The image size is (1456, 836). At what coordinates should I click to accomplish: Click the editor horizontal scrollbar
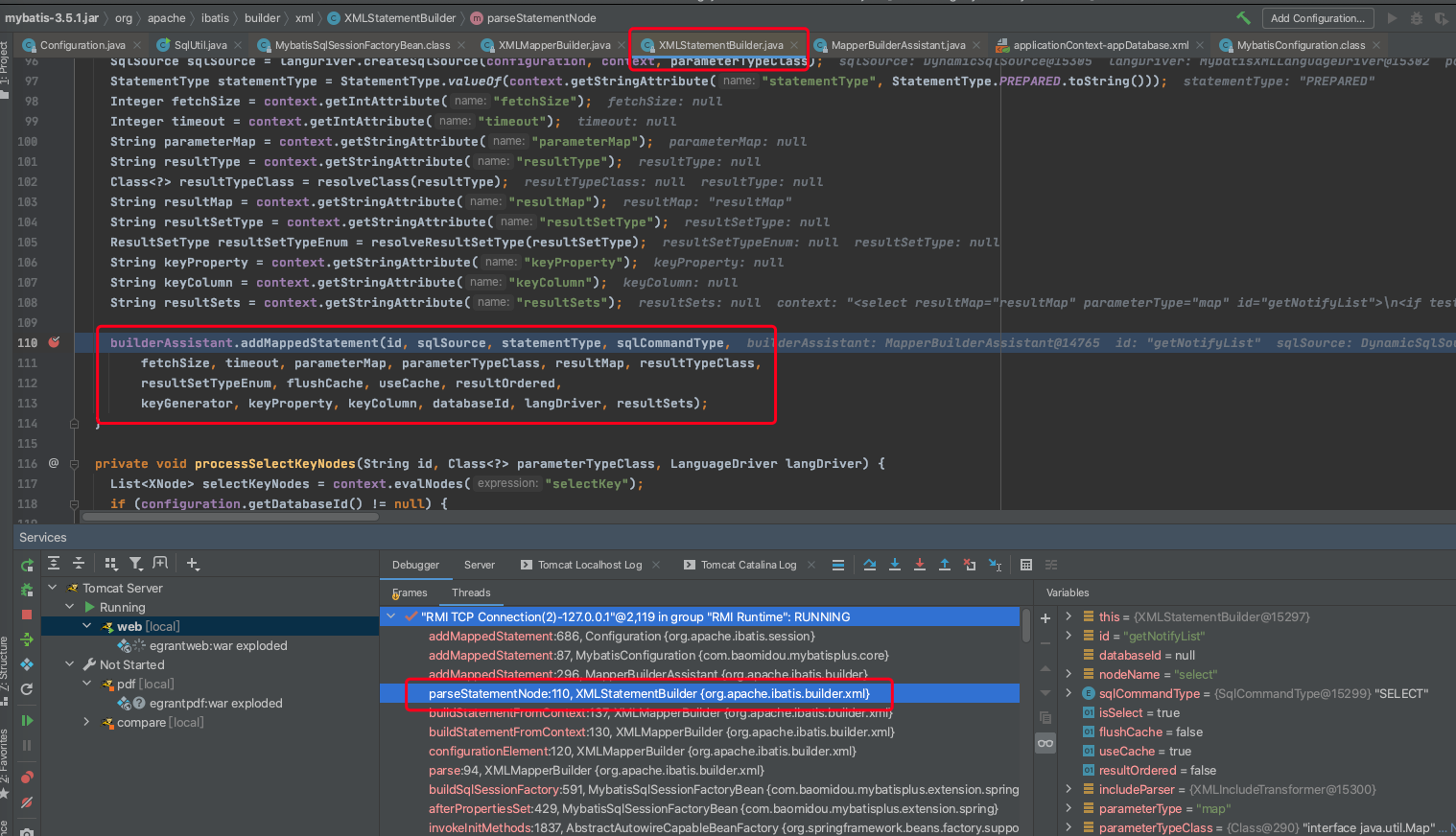[x=230, y=517]
